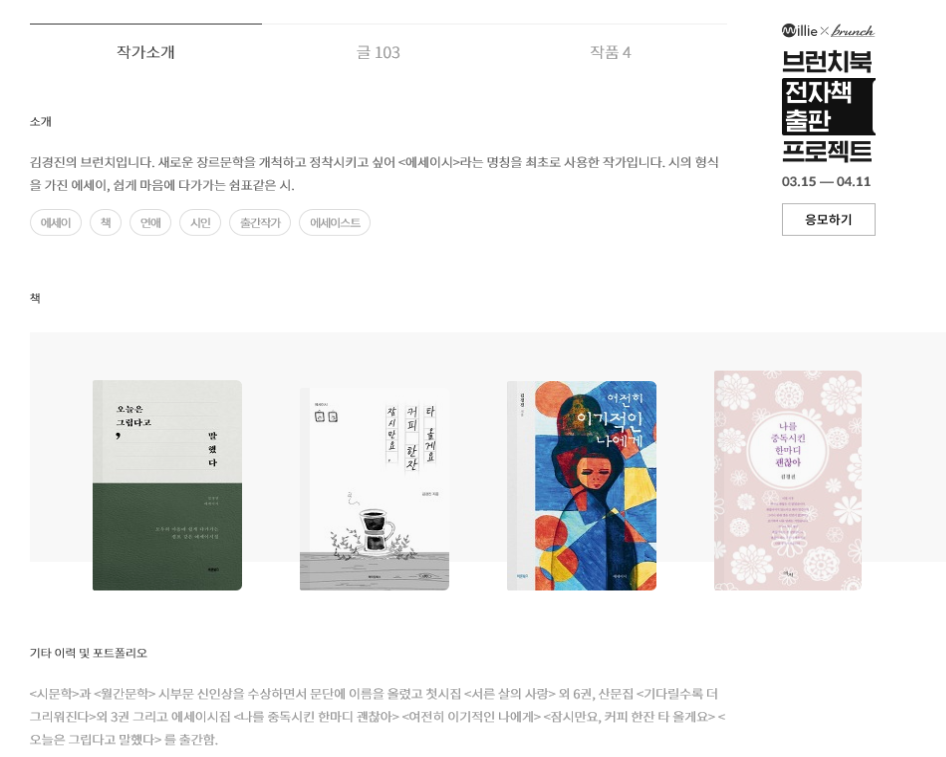Click the 에세이스트 keyword tag

[335, 223]
